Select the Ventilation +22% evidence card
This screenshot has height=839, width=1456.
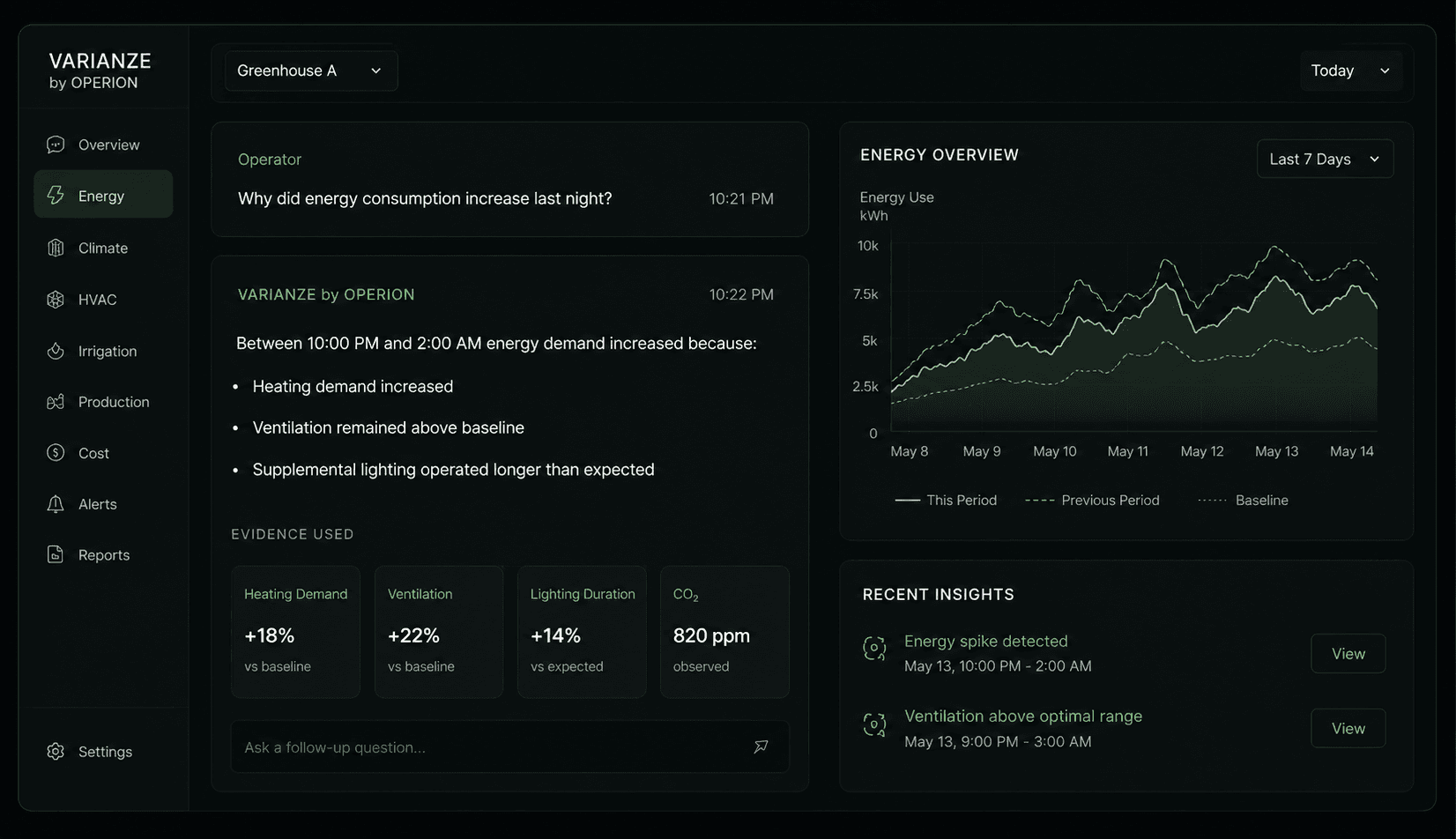[x=439, y=632]
